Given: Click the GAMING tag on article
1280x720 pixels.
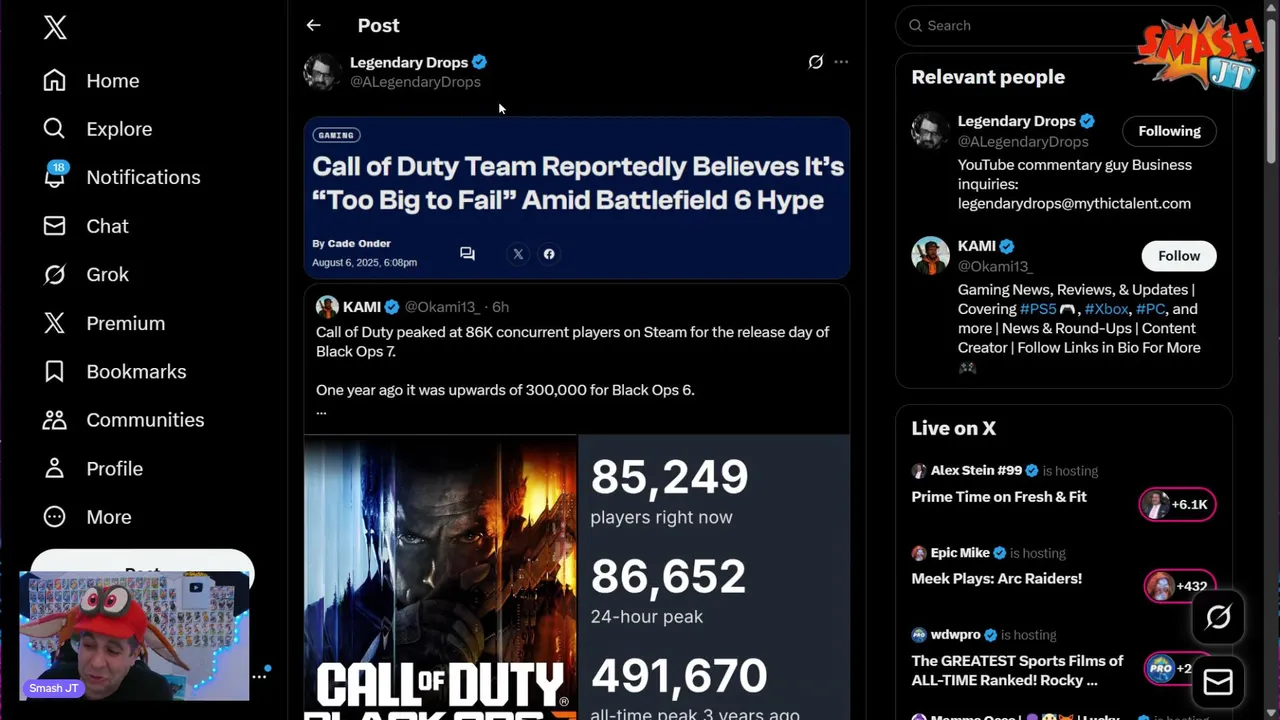Looking at the screenshot, I should coord(336,135).
